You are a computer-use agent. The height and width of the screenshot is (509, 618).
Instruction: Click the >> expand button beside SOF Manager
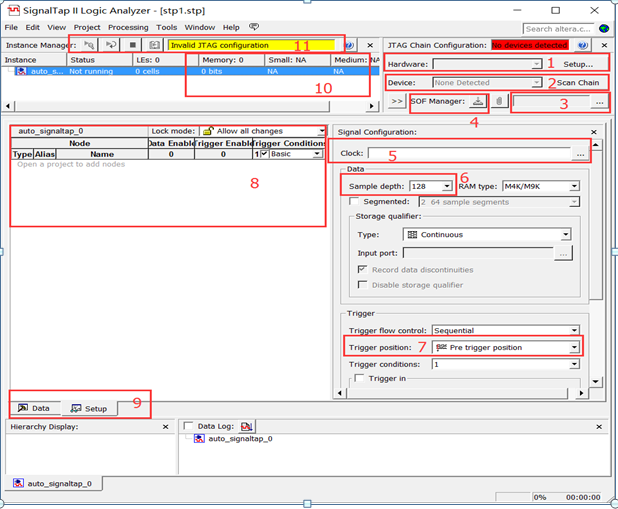pyautogui.click(x=397, y=101)
